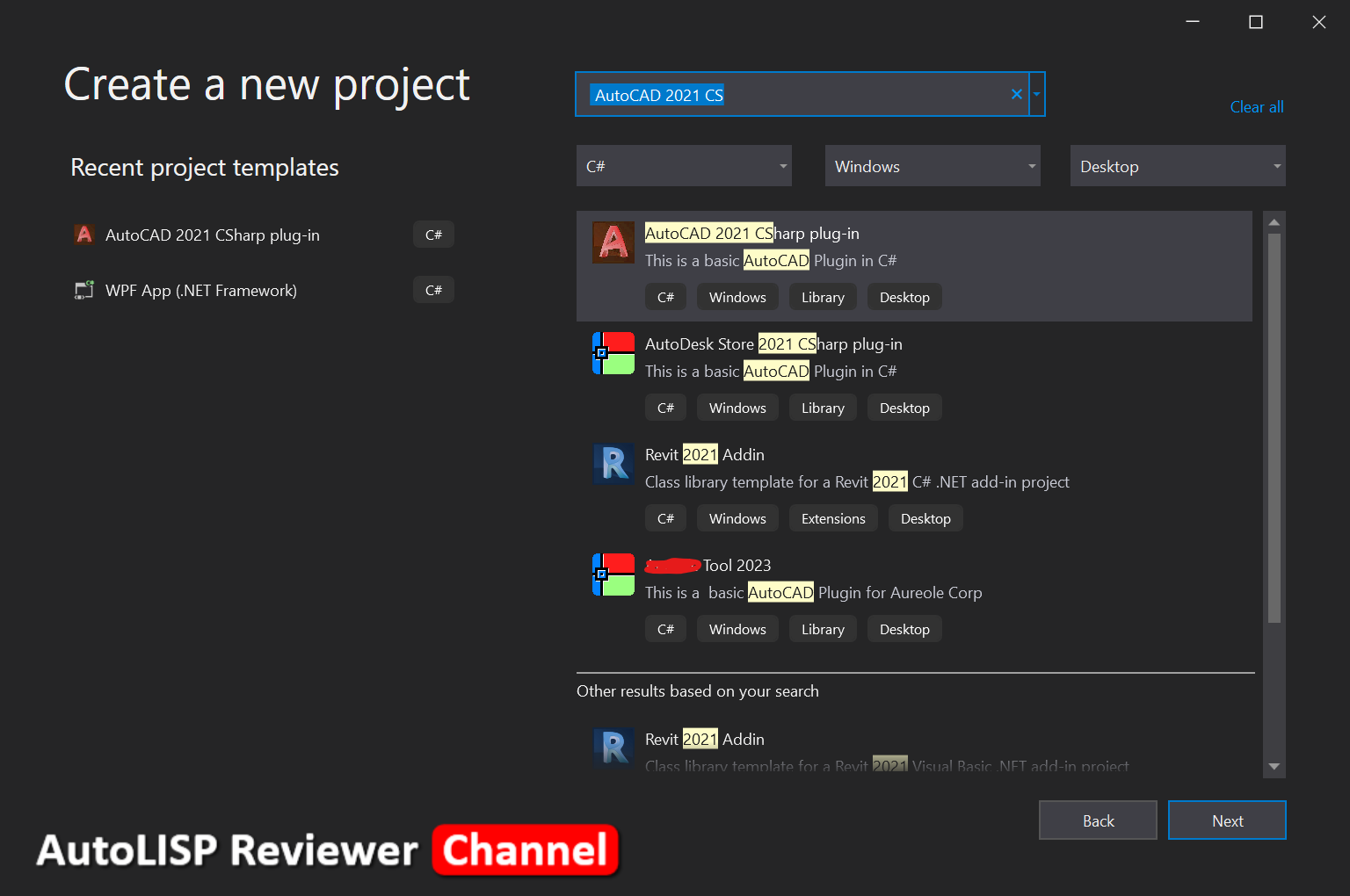The image size is (1350, 896).
Task: Click the Clear all link
Action: pyautogui.click(x=1257, y=107)
